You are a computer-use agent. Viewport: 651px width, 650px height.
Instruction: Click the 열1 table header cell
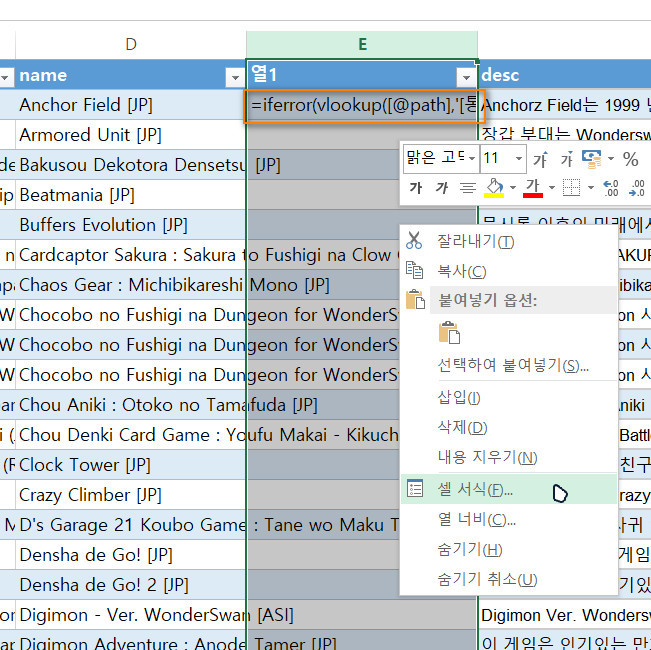click(x=362, y=75)
